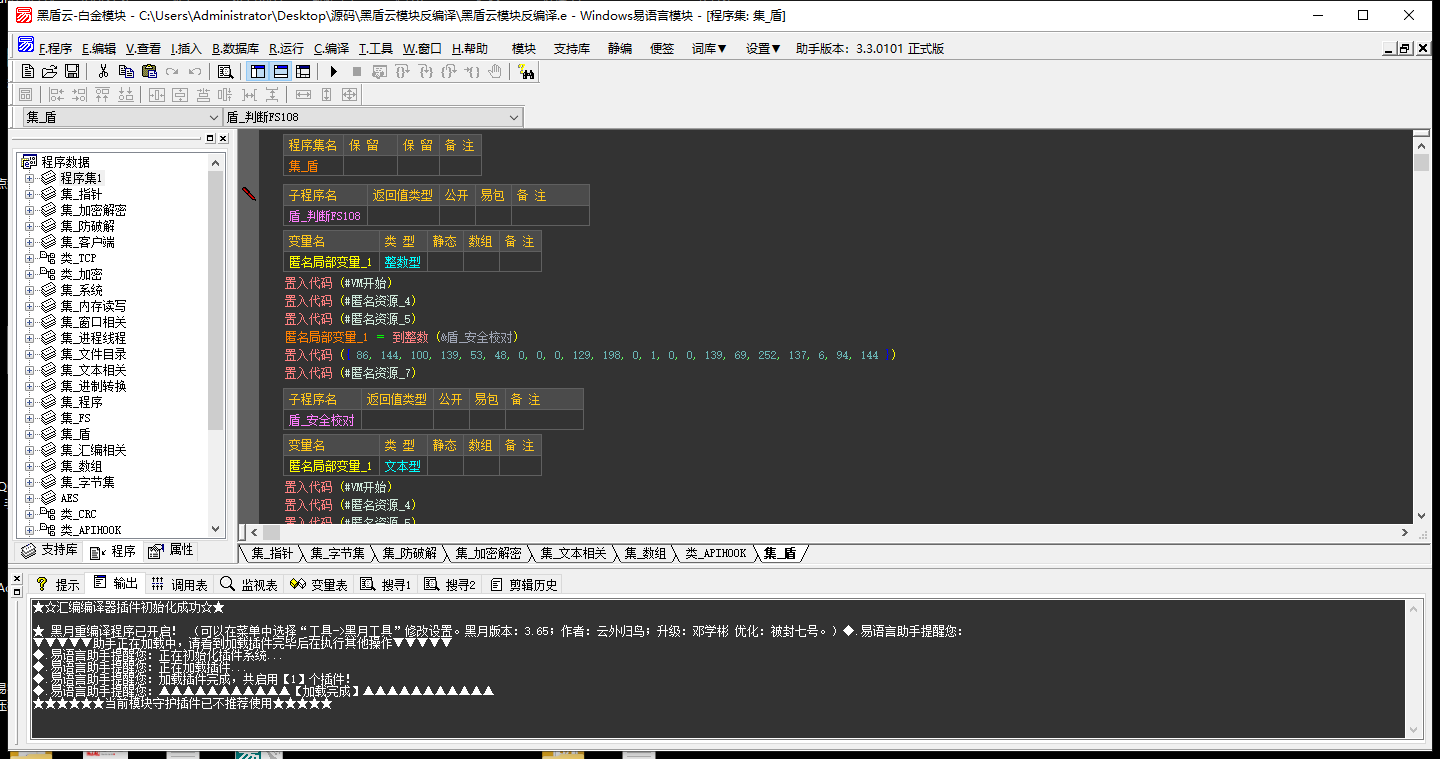Click the 模块 helper button
The height and width of the screenshot is (759, 1440).
(524, 48)
